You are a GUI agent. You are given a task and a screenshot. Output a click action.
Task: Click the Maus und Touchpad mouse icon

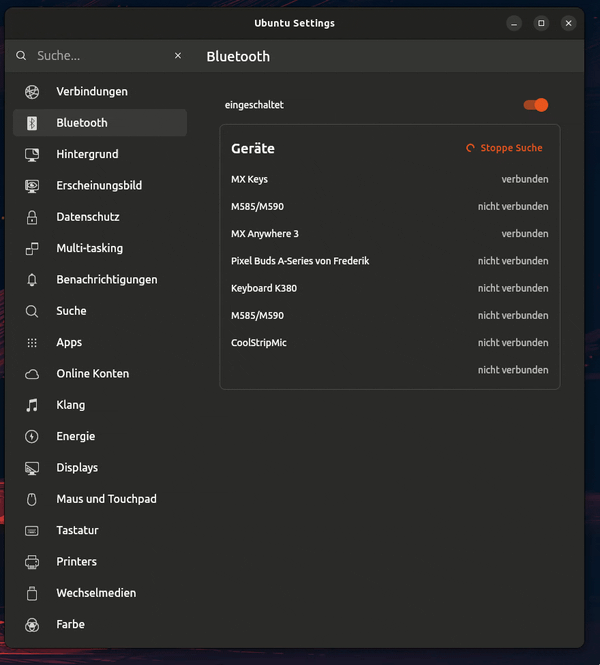pyautogui.click(x=32, y=499)
